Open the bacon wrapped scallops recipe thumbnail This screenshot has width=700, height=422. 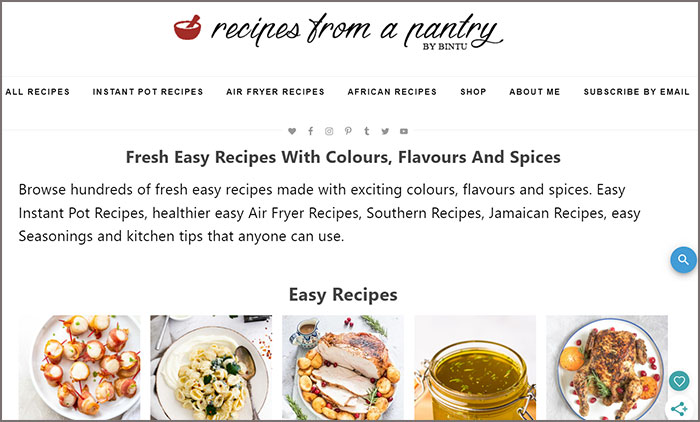[79, 367]
